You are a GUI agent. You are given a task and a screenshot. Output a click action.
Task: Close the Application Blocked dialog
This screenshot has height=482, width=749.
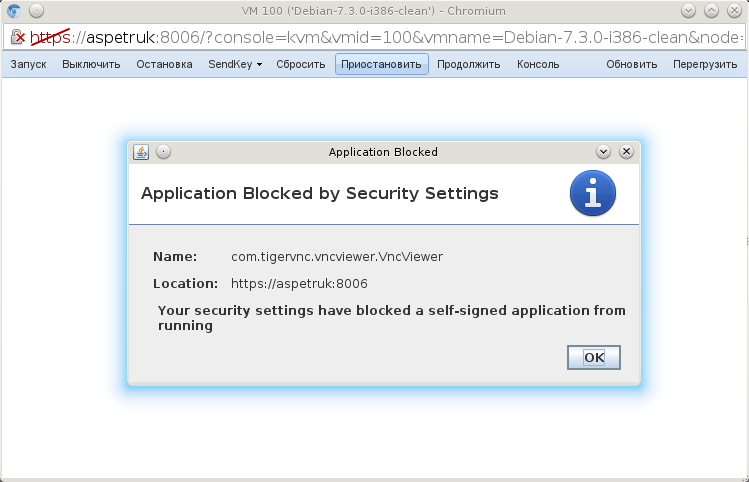pos(626,152)
